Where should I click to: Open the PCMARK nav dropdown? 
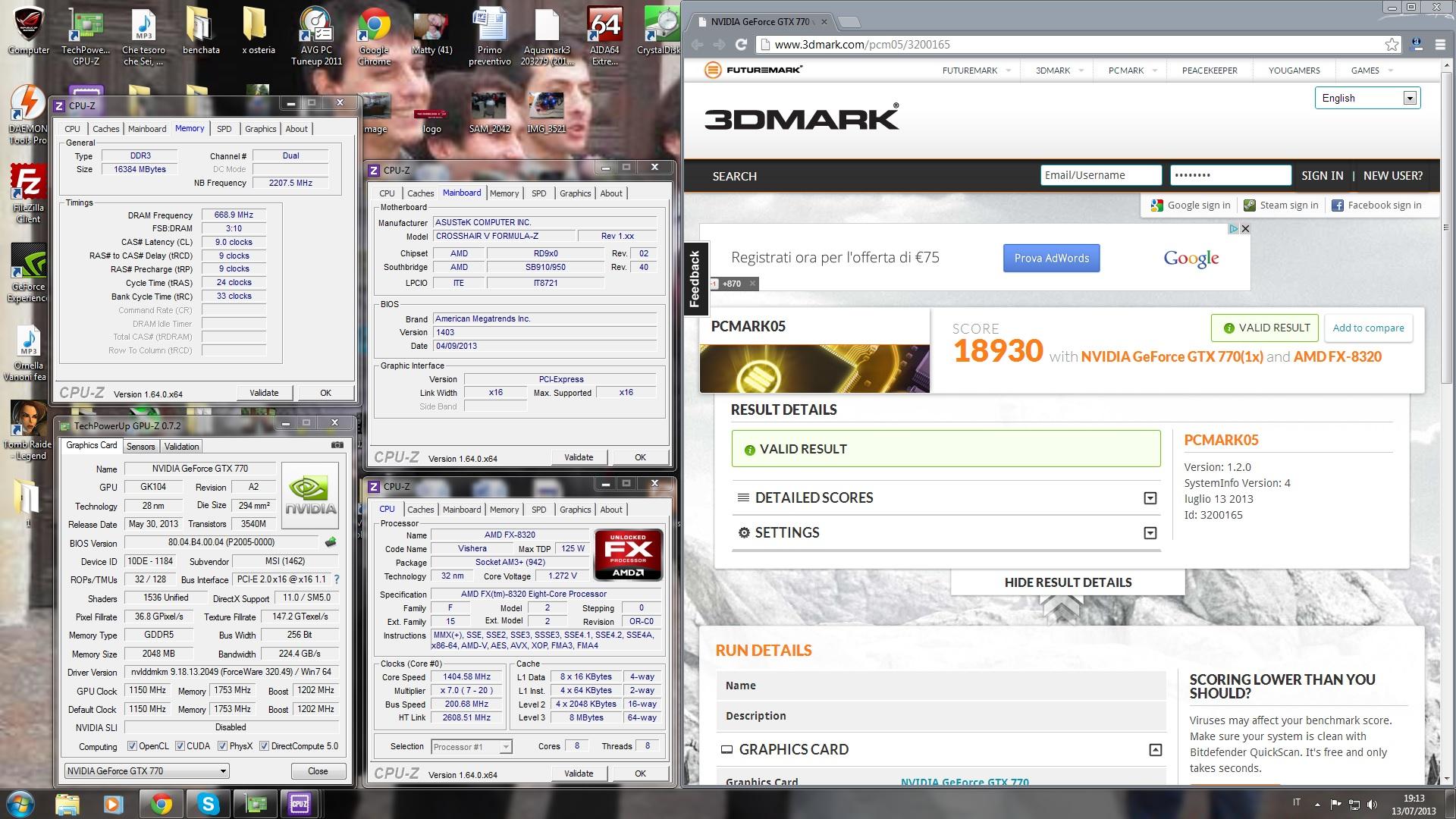(x=1132, y=71)
